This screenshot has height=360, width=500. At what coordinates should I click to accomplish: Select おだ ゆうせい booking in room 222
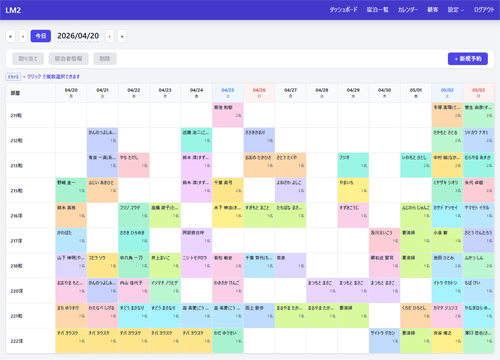228,340
